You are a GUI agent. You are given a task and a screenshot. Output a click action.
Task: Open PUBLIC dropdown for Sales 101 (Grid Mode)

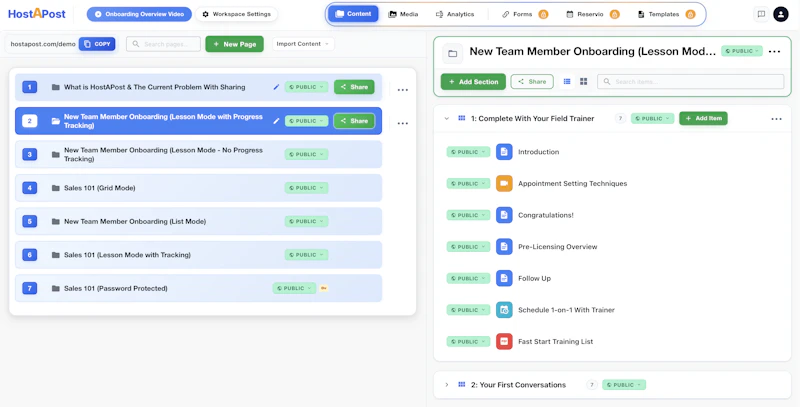pyautogui.click(x=306, y=188)
